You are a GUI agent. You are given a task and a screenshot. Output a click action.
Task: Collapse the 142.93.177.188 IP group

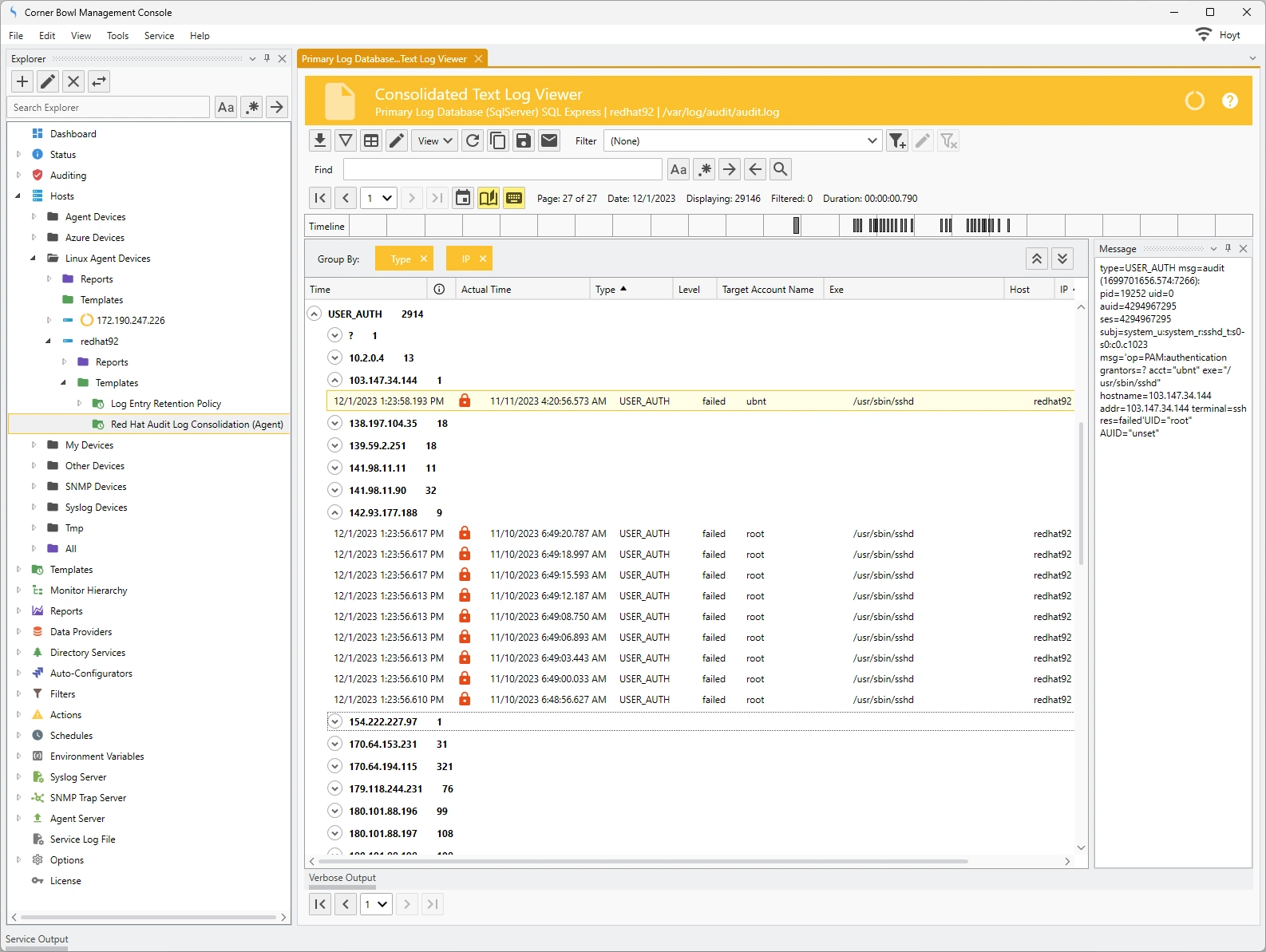pos(335,512)
